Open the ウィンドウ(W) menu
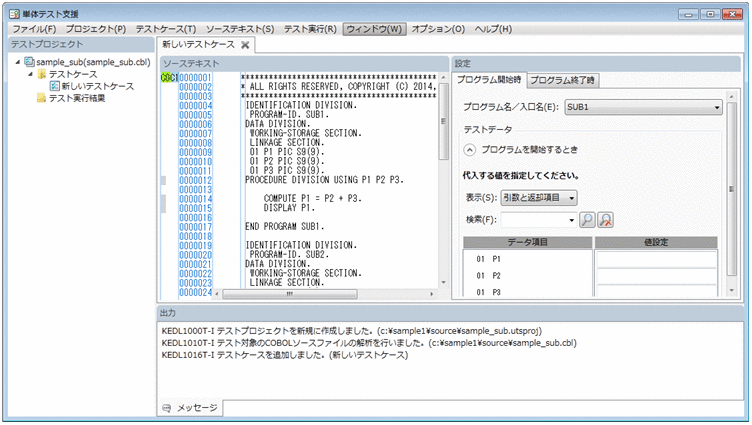 tap(374, 29)
